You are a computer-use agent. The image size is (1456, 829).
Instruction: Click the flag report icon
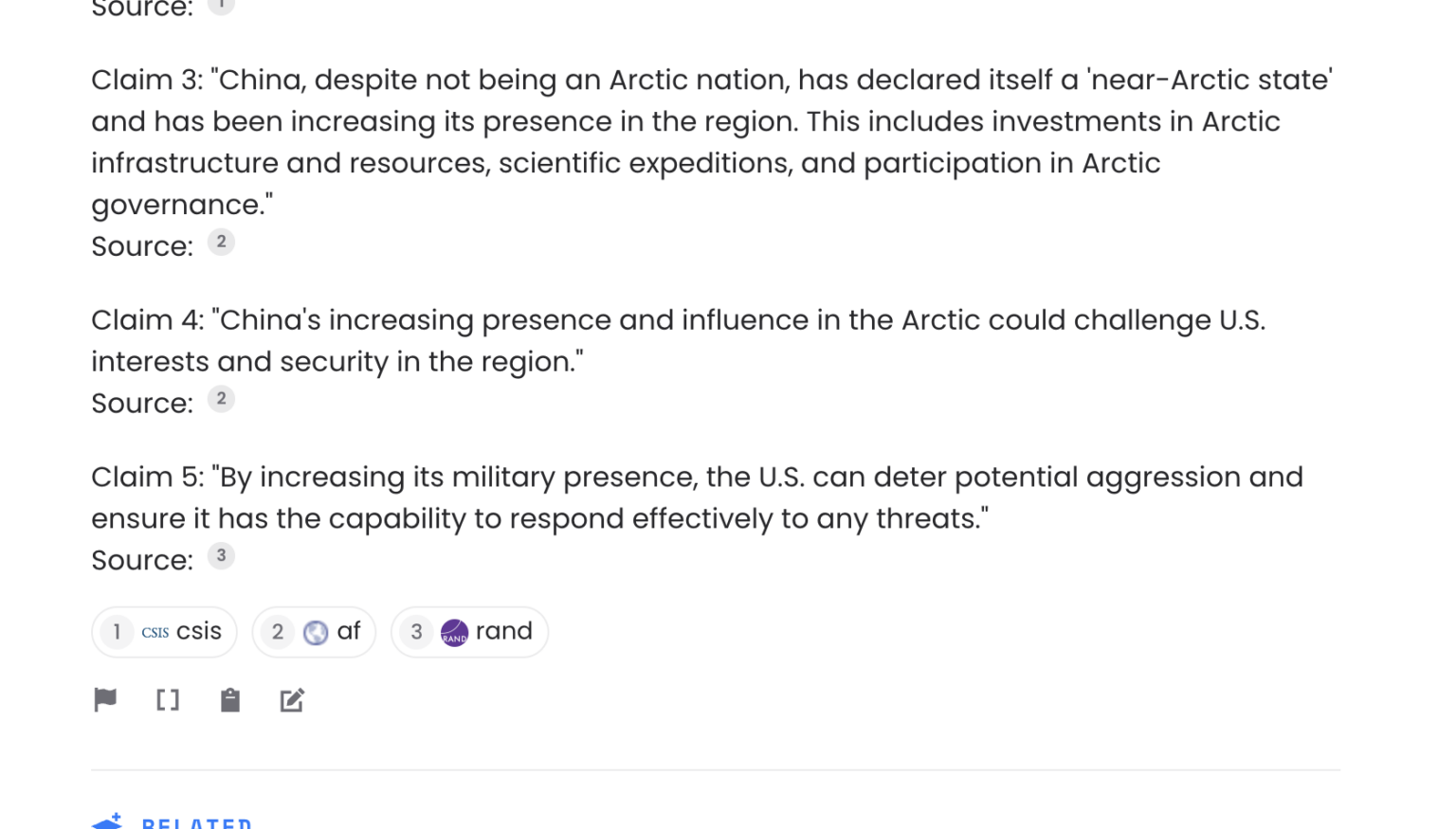pos(105,700)
